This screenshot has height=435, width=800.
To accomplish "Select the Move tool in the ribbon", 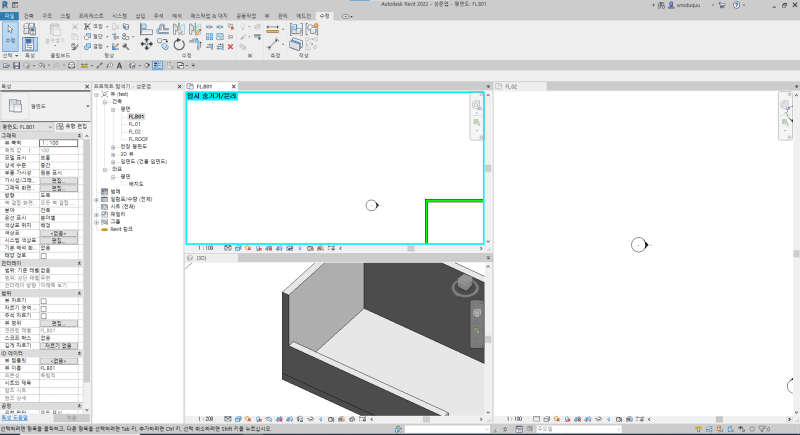I will pyautogui.click(x=146, y=44).
